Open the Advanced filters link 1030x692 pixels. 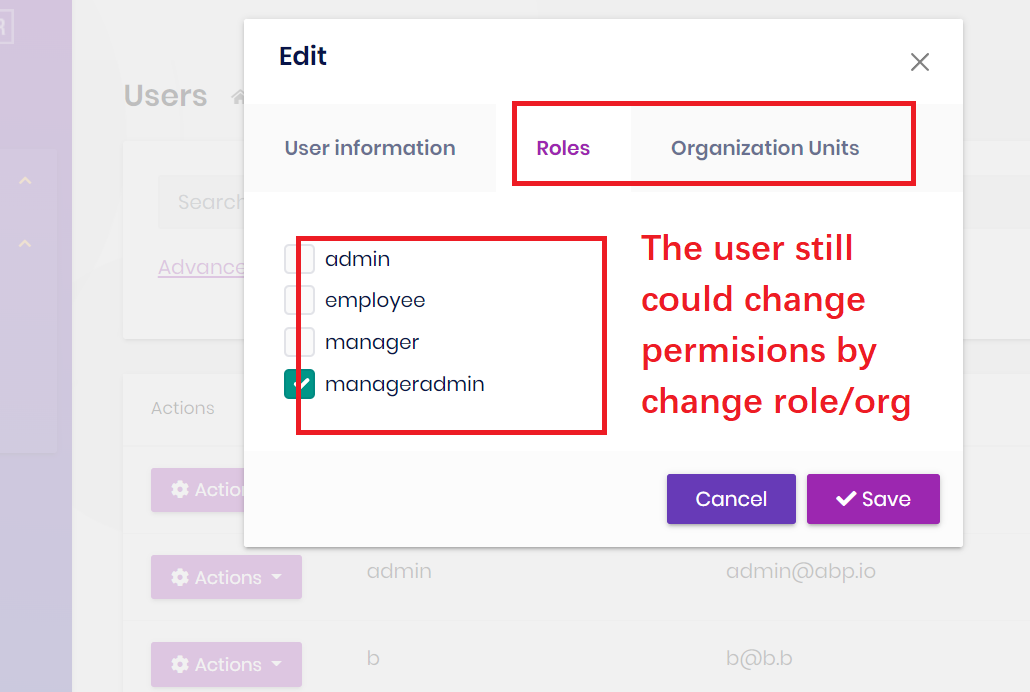point(201,267)
